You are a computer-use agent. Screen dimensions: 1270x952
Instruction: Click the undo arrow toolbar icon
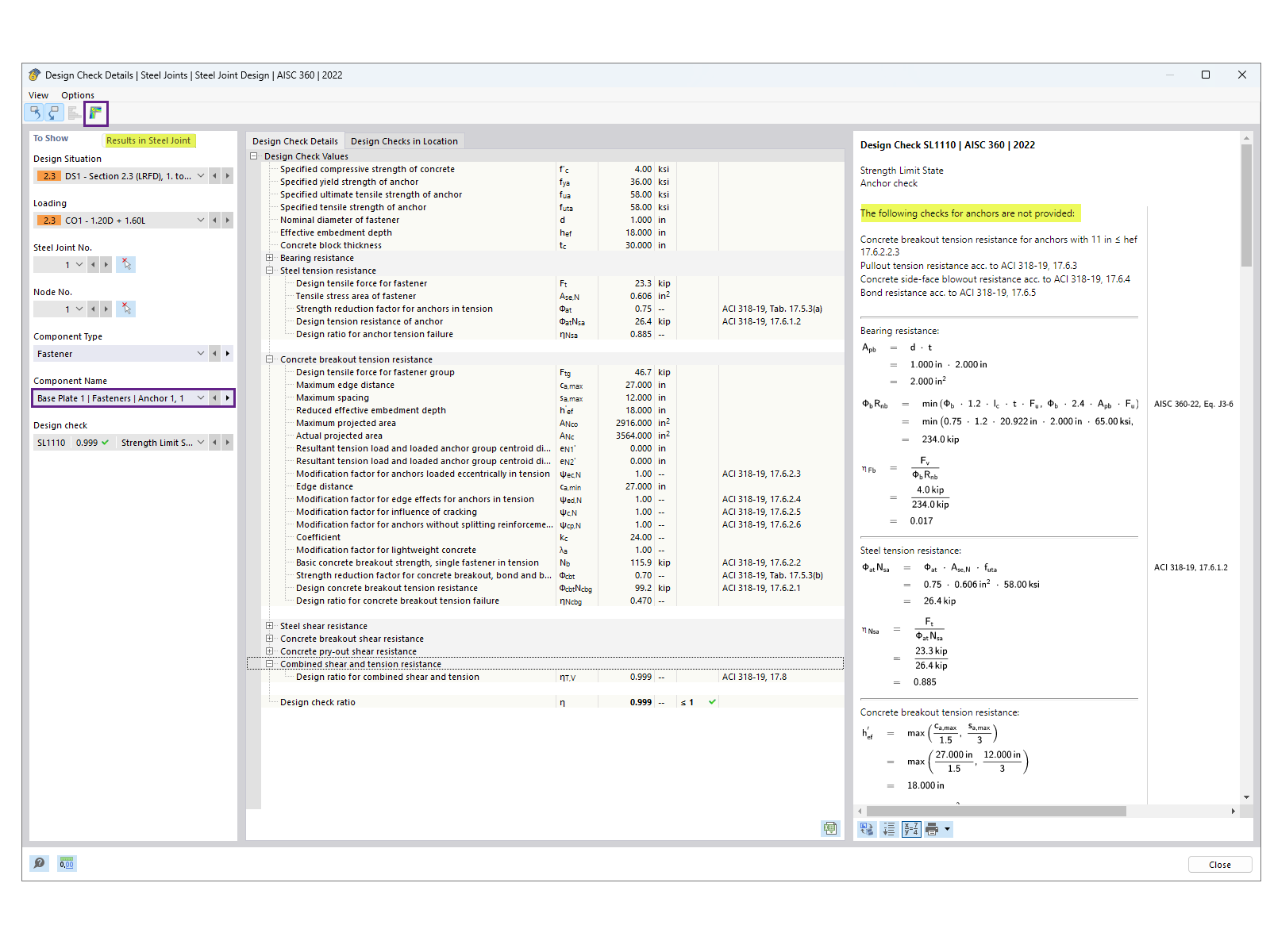tap(34, 112)
